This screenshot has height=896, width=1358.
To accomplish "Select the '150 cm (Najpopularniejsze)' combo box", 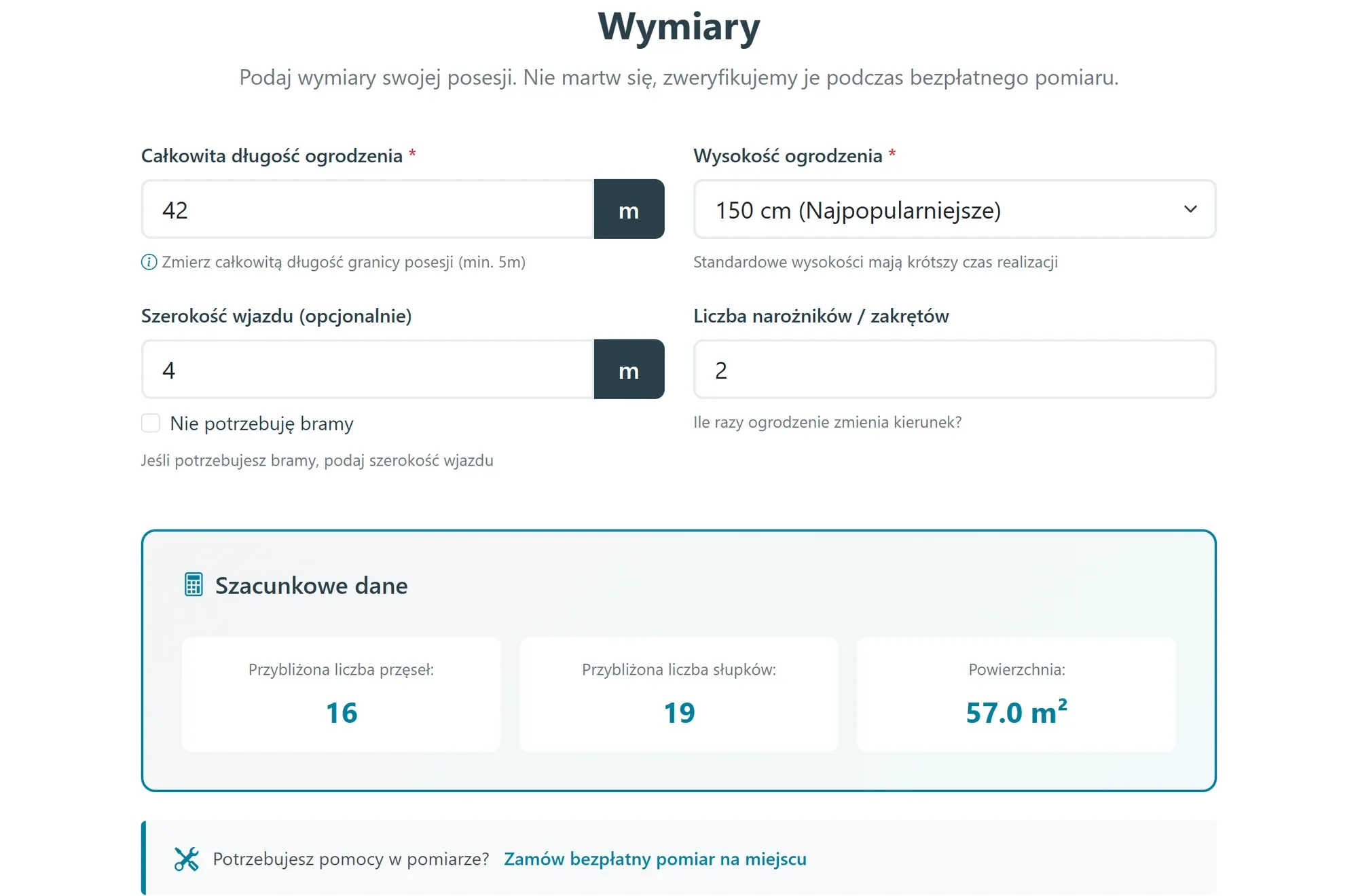I will click(x=955, y=209).
